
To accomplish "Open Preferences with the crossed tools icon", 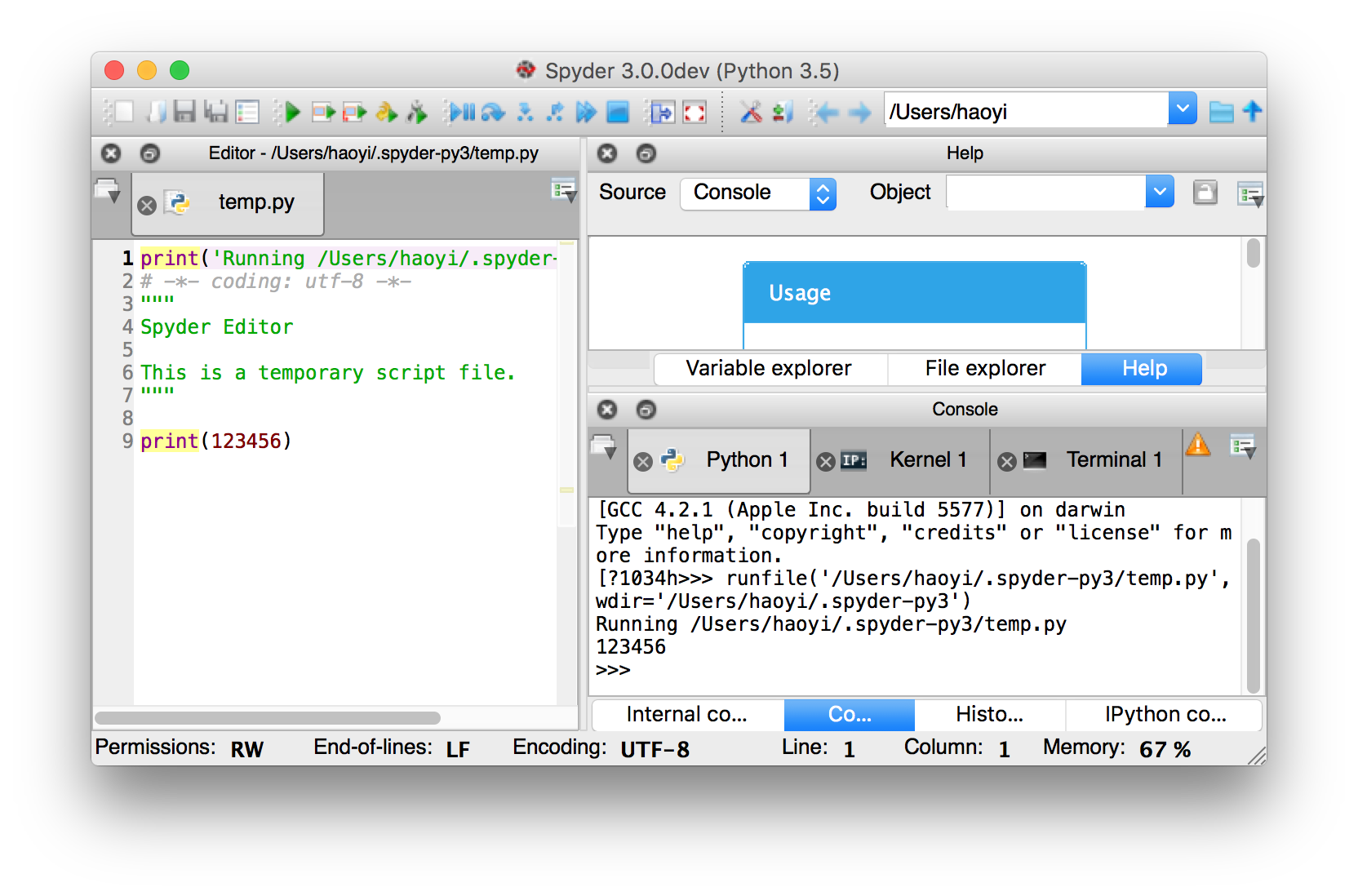I will [x=751, y=111].
